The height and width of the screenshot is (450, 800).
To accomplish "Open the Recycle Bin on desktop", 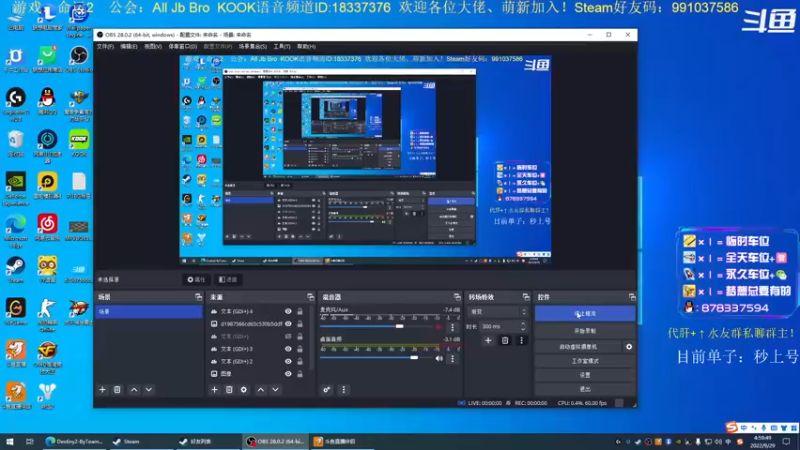I will [x=16, y=143].
